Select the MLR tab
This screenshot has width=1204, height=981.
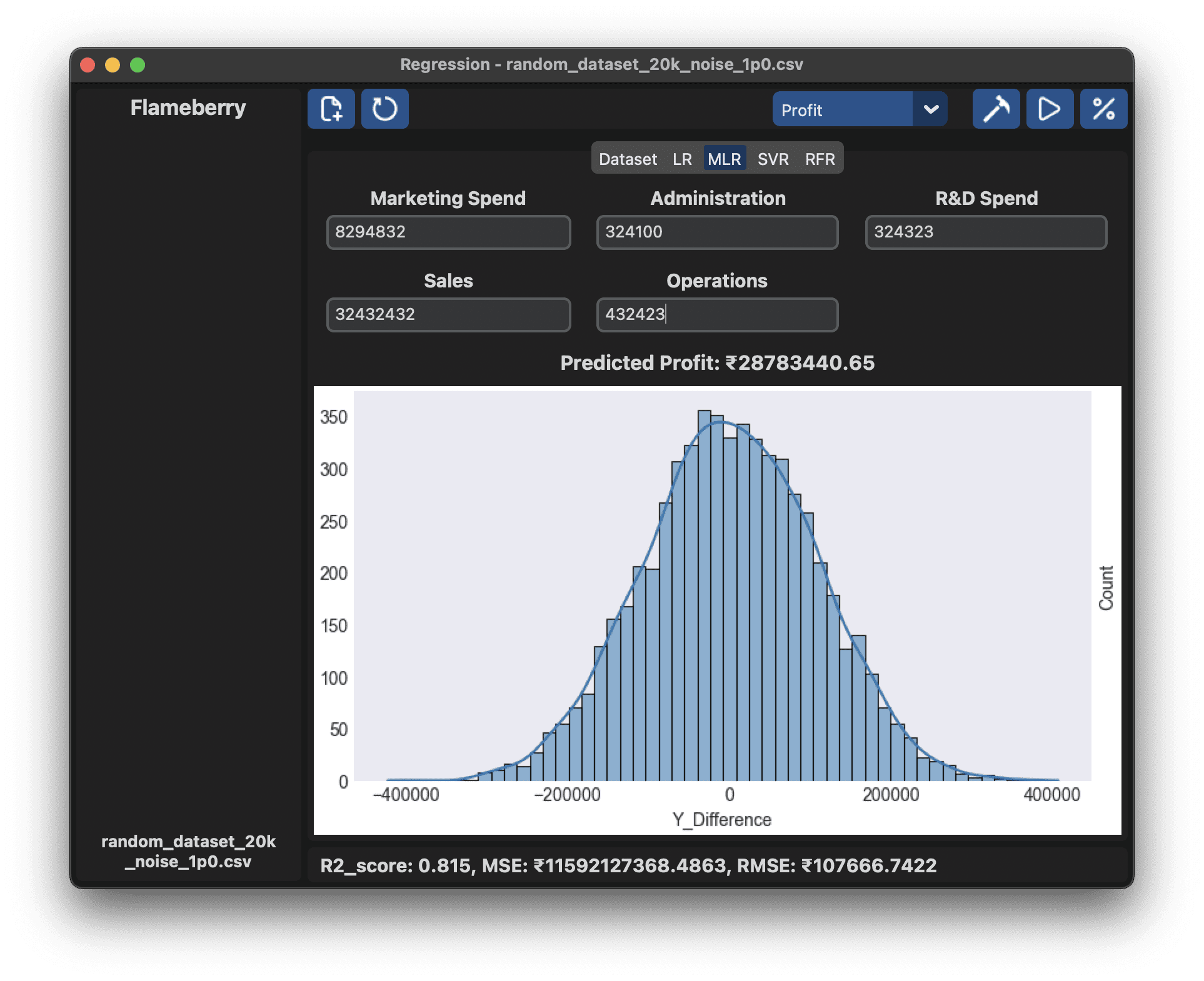click(x=724, y=159)
